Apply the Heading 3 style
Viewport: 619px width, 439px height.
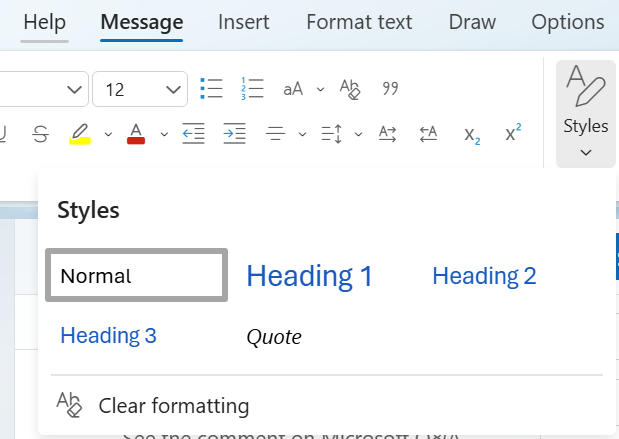point(108,336)
